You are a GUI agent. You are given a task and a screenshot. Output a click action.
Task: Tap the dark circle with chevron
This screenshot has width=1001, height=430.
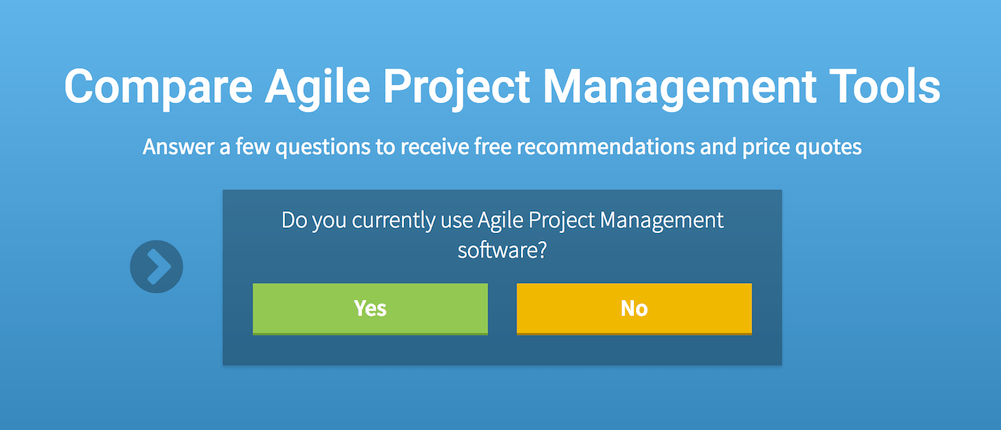(x=156, y=267)
